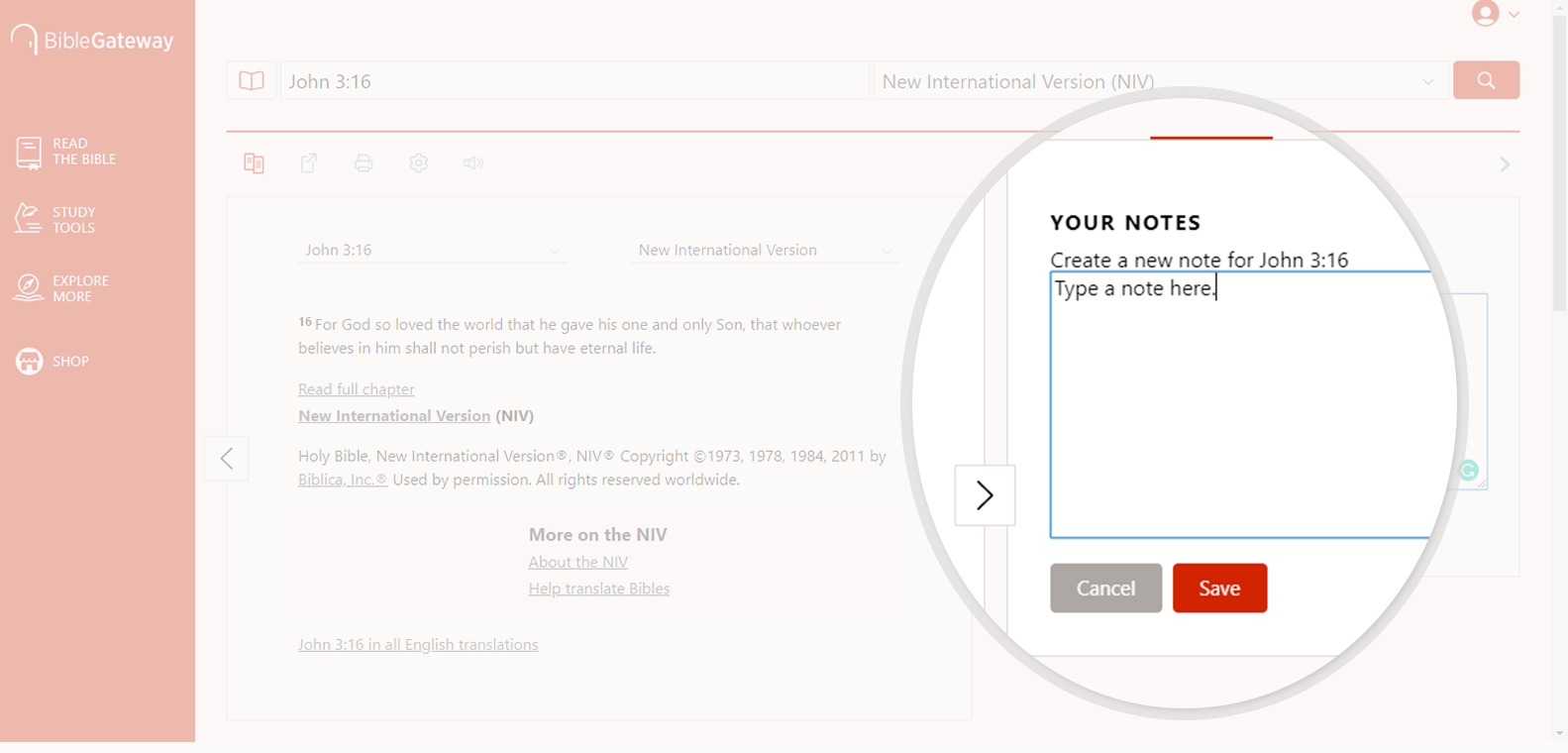Click the share passage icon

pos(309,163)
